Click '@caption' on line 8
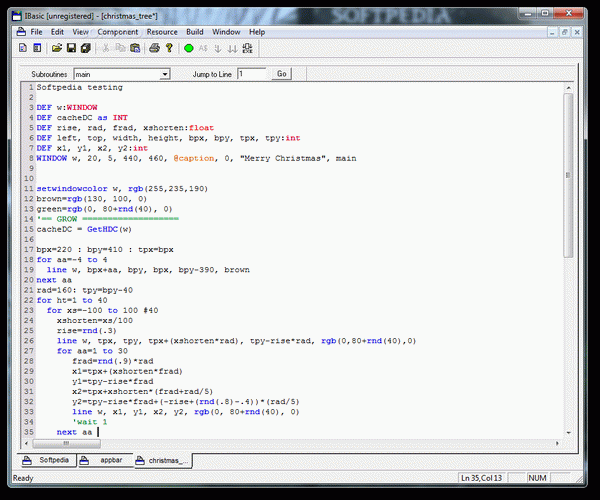 pos(194,158)
